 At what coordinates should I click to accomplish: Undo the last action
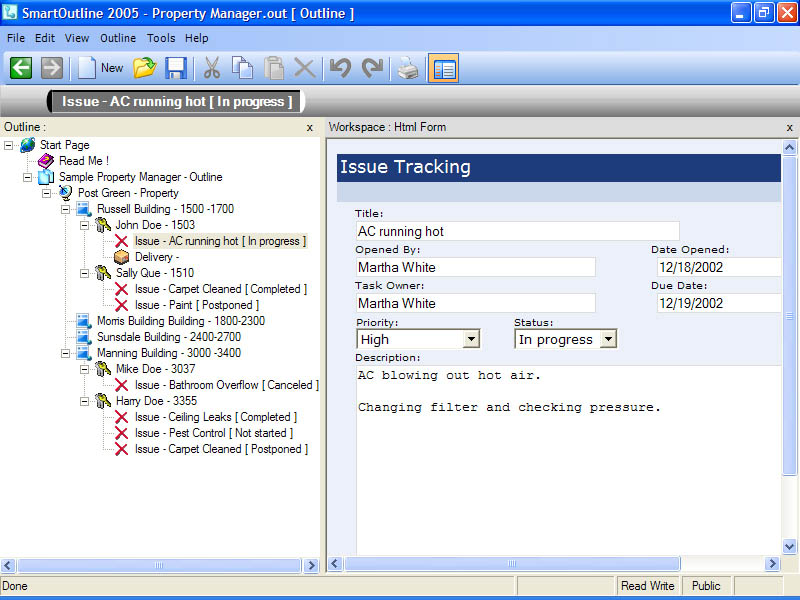340,68
